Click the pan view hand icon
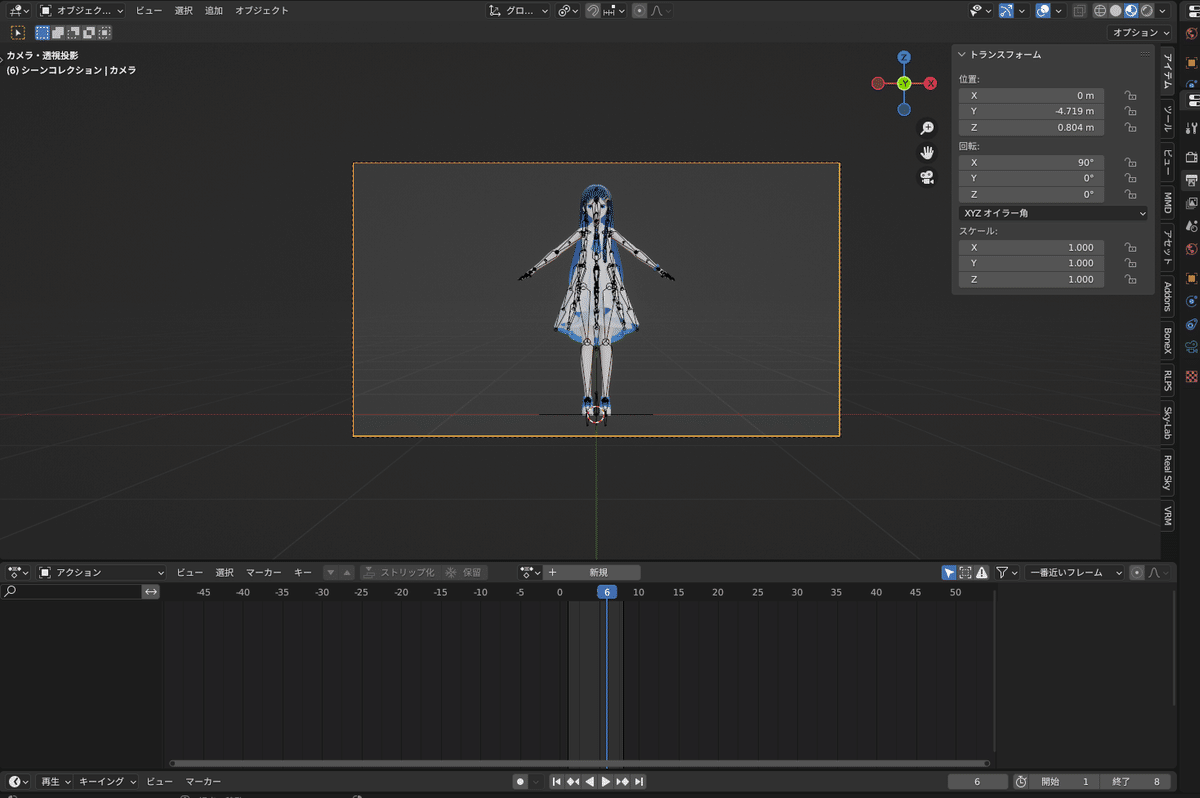This screenshot has width=1200, height=798. click(927, 152)
